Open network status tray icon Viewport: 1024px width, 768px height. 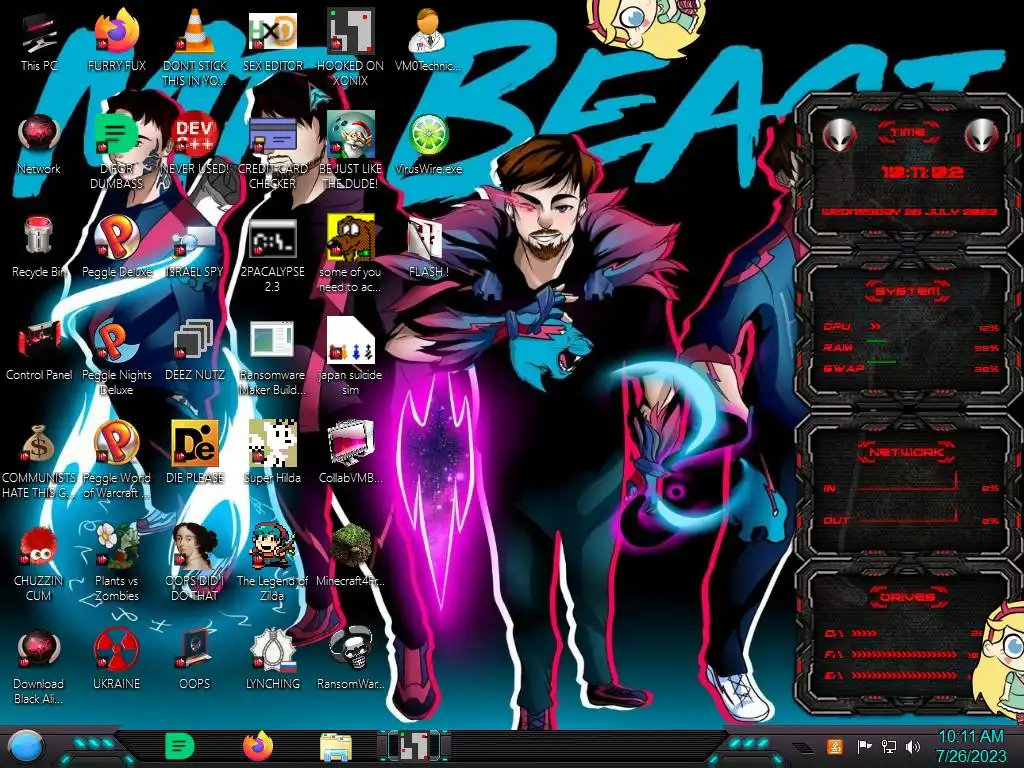[x=888, y=746]
